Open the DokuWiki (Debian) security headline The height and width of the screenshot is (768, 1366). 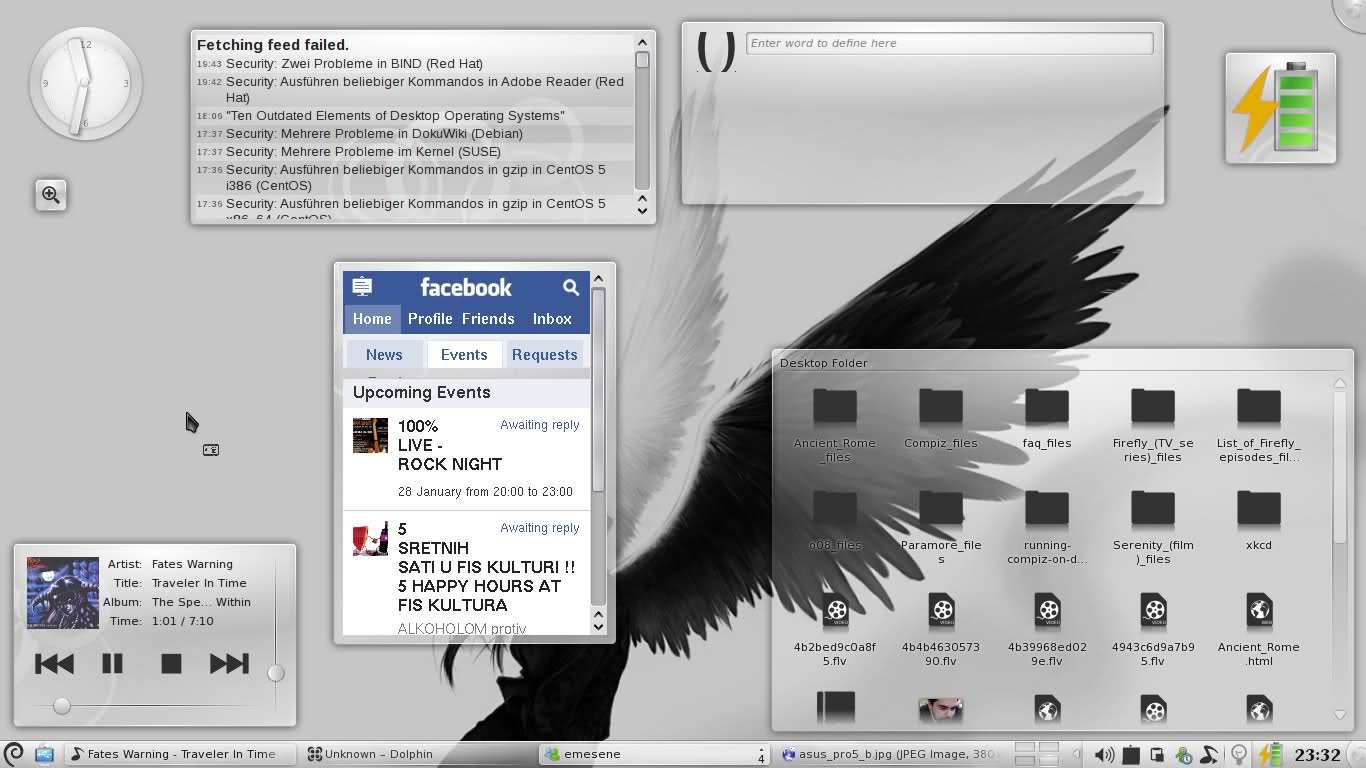(374, 134)
